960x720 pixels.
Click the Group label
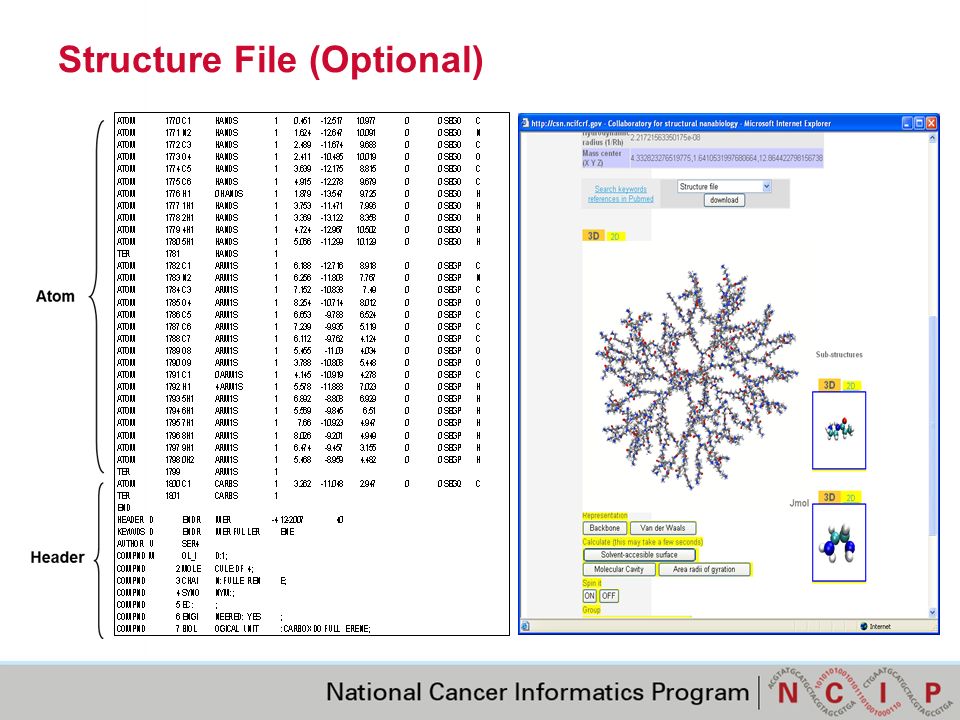pyautogui.click(x=591, y=610)
